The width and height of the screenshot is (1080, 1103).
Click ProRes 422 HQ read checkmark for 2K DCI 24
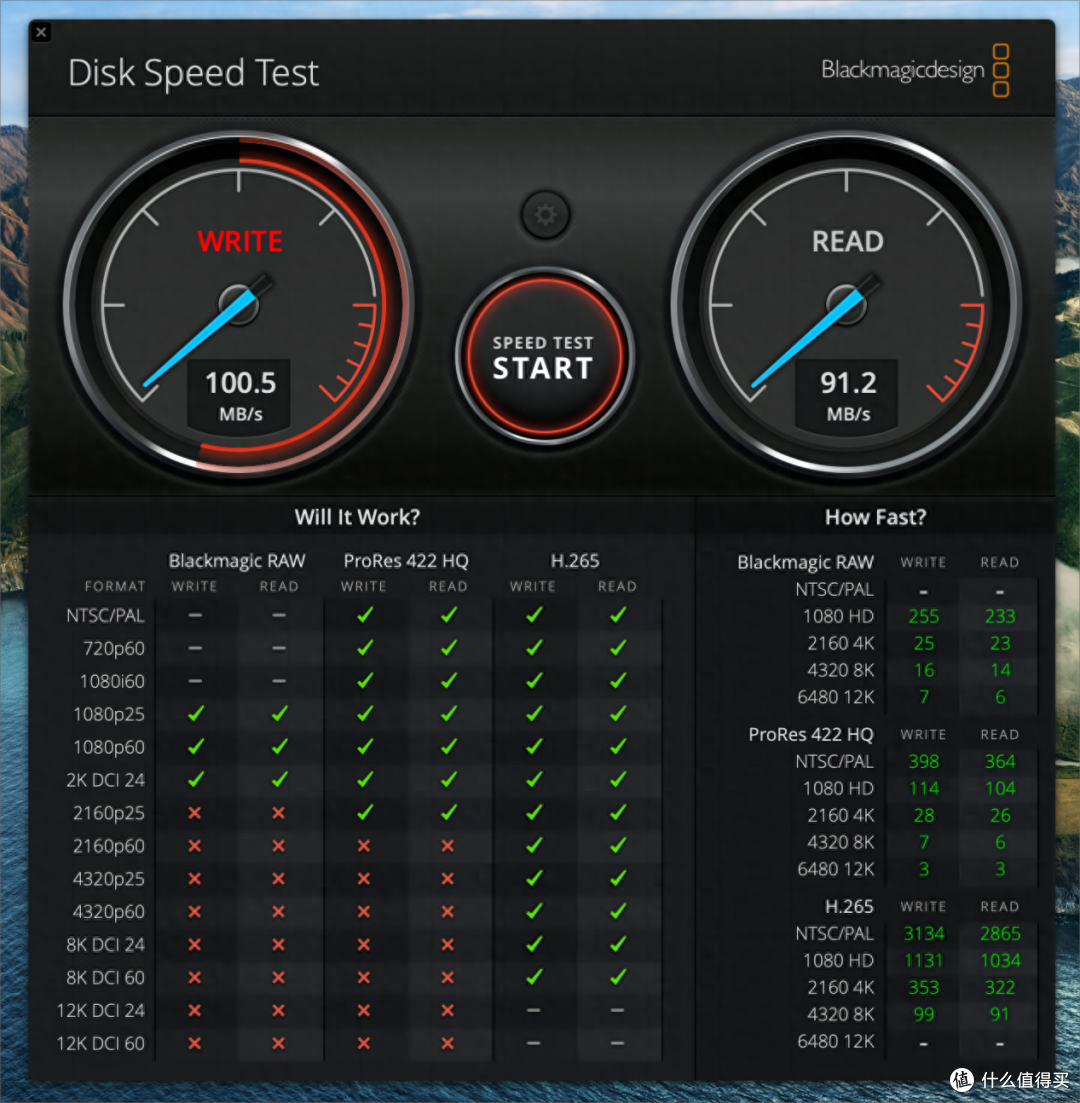tap(448, 779)
